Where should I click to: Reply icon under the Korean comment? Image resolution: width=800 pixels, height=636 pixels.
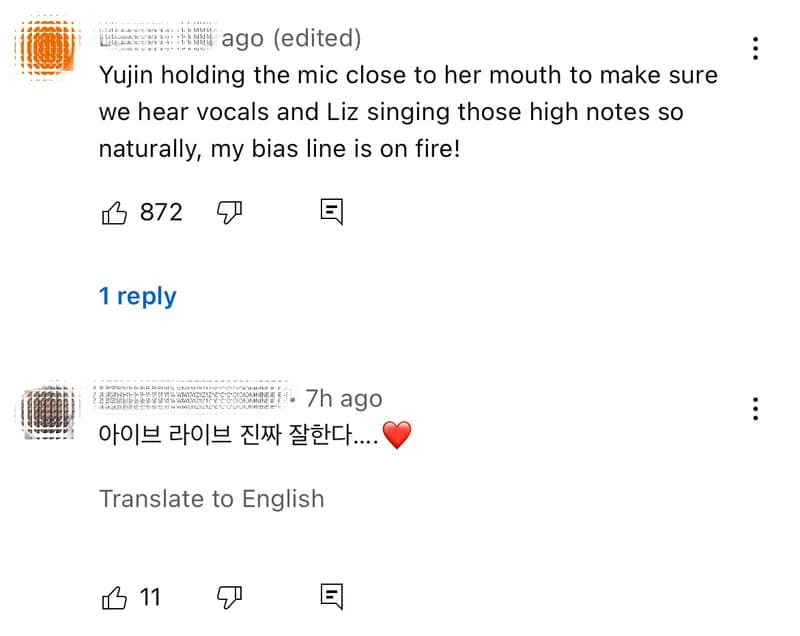(332, 596)
